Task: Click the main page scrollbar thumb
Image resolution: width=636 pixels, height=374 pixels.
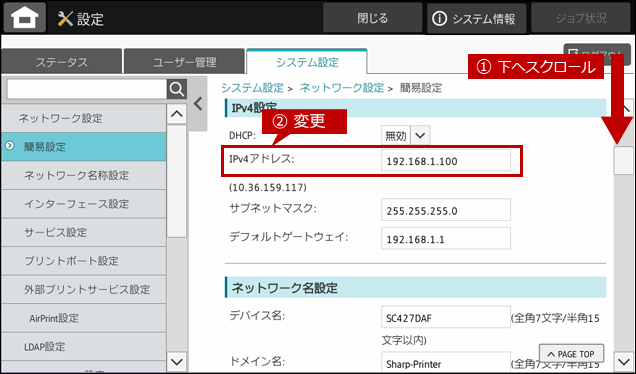Action: [x=623, y=160]
